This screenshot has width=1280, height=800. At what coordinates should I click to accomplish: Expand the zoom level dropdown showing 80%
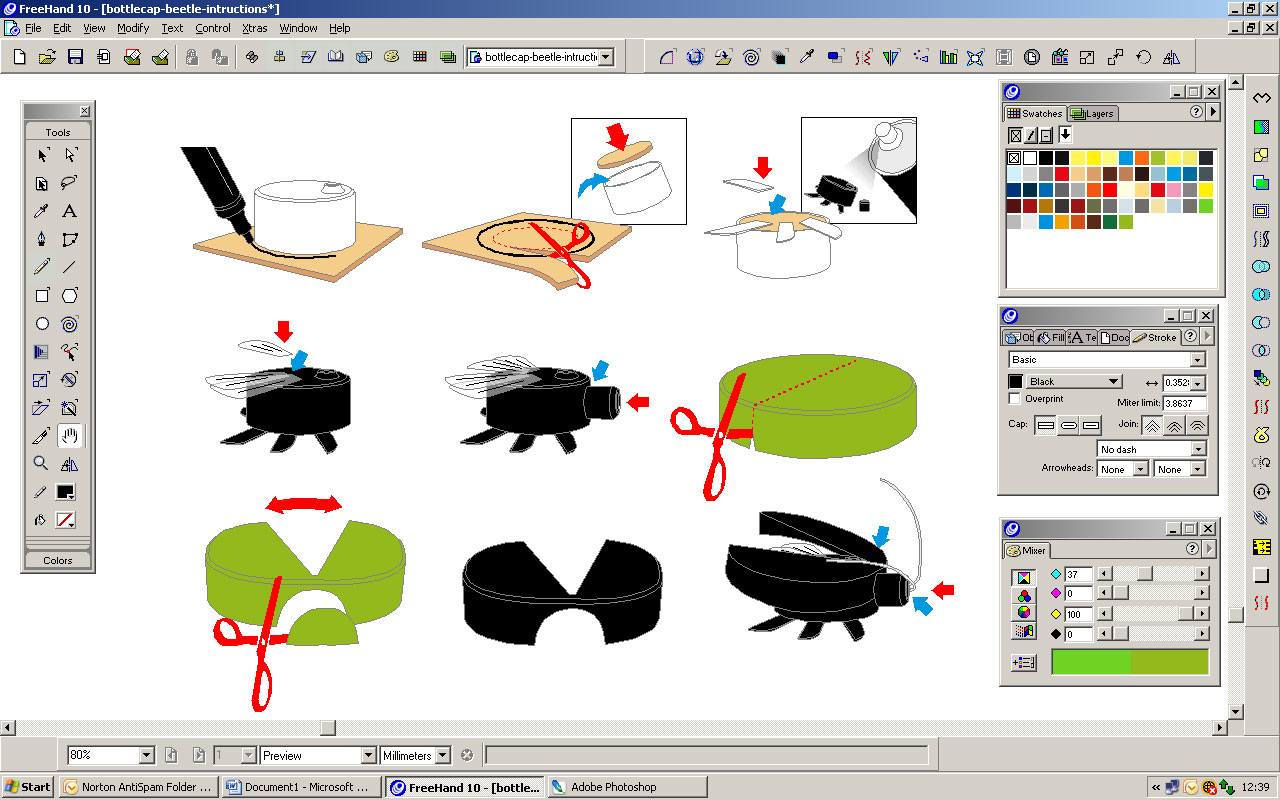click(145, 754)
